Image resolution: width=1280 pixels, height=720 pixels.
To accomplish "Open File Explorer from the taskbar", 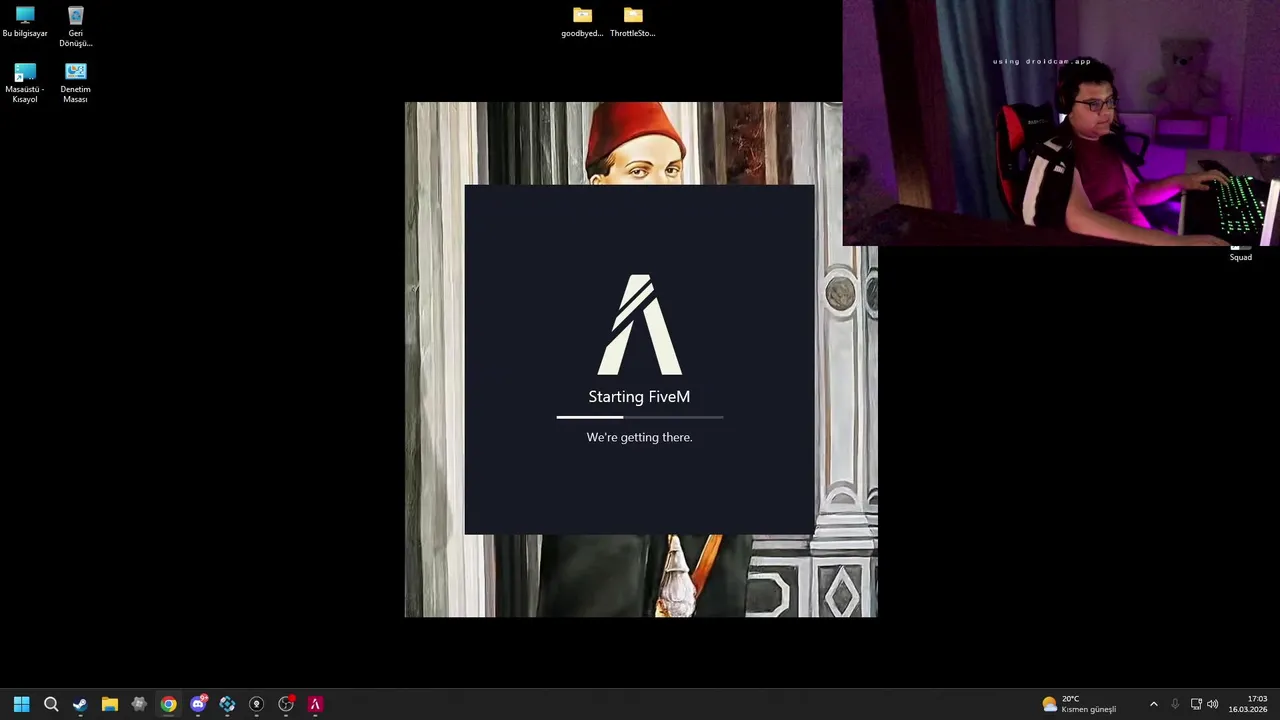I will click(110, 704).
